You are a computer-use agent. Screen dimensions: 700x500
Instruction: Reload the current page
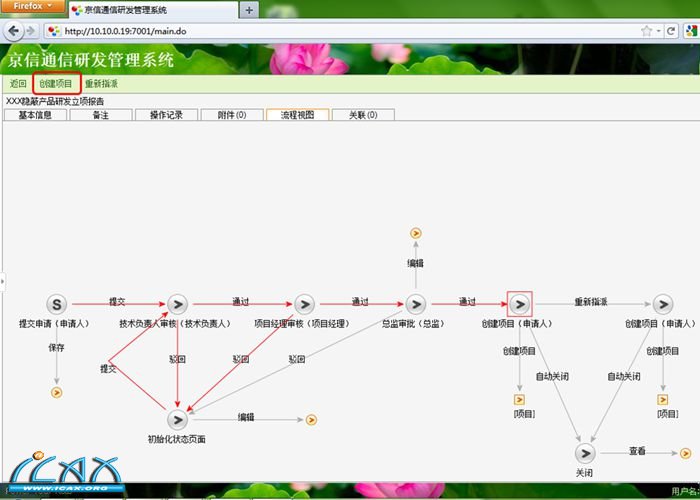pyautogui.click(x=671, y=31)
